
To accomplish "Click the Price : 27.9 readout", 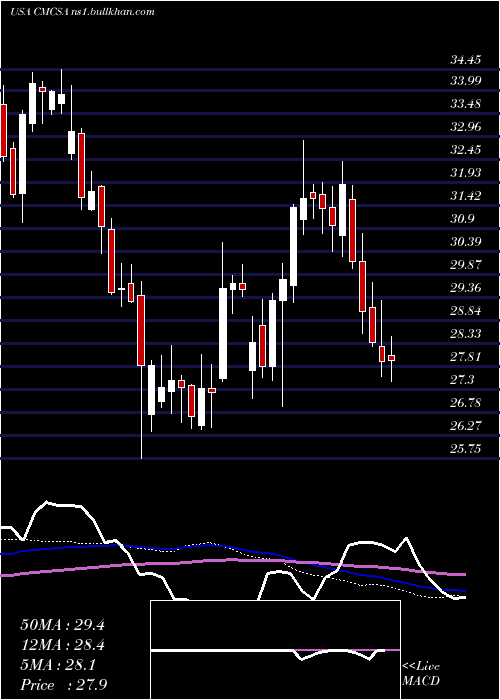I will 63,685.
